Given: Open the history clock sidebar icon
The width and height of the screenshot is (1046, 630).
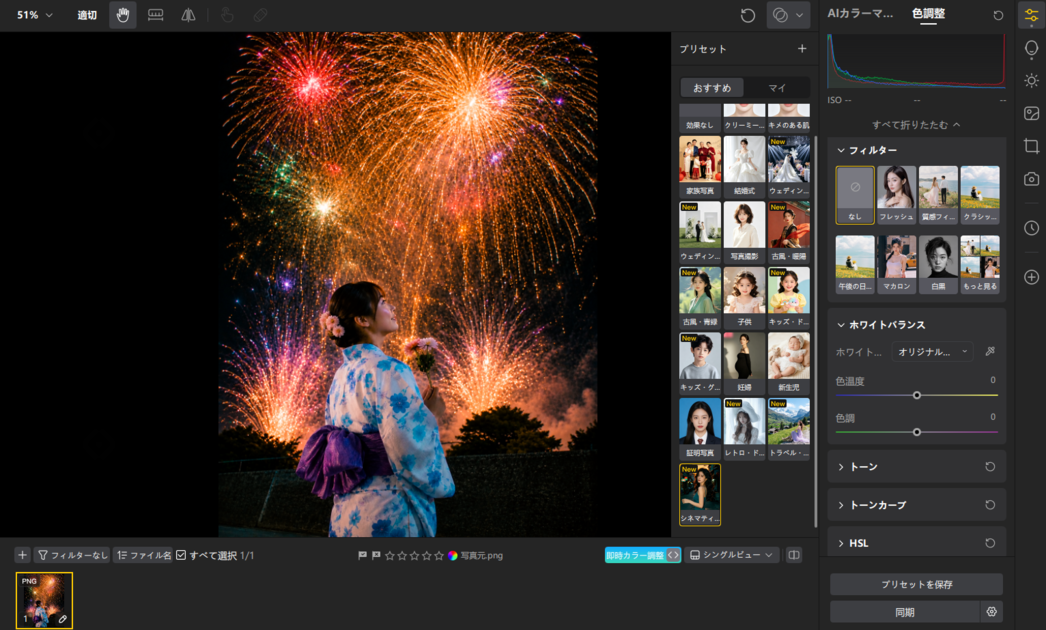Looking at the screenshot, I should (x=1031, y=228).
